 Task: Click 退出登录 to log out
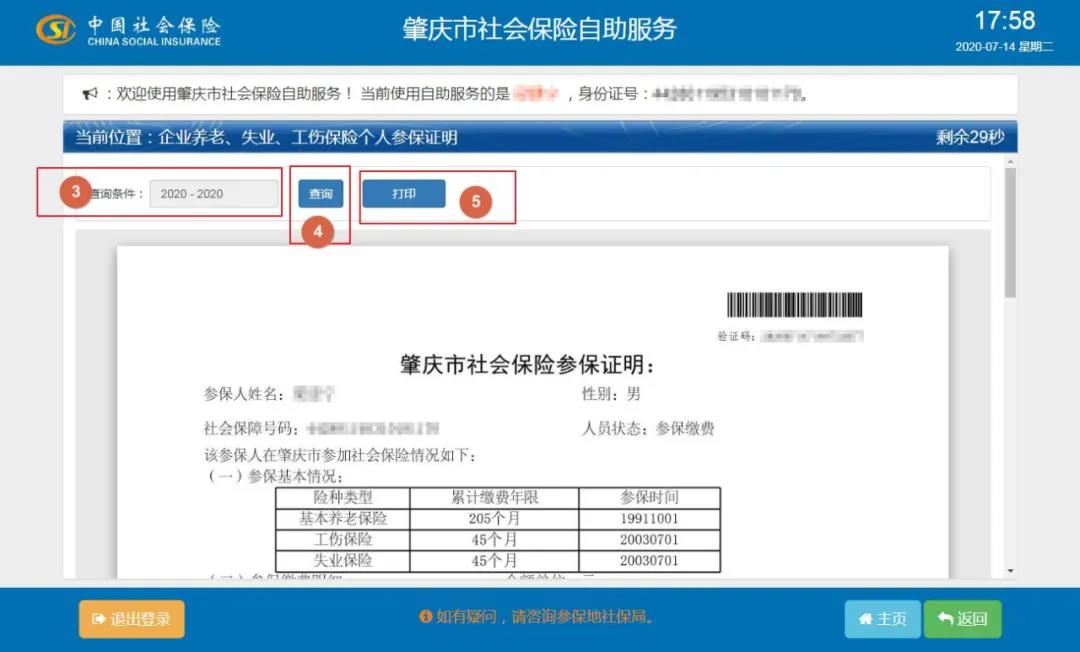point(131,619)
